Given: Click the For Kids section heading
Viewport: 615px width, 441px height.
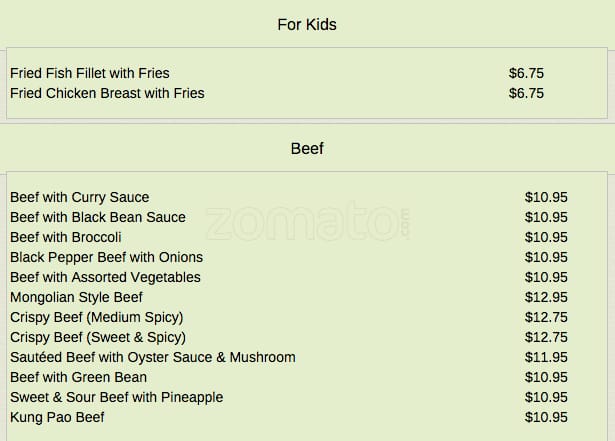Looking at the screenshot, I should click(307, 24).
